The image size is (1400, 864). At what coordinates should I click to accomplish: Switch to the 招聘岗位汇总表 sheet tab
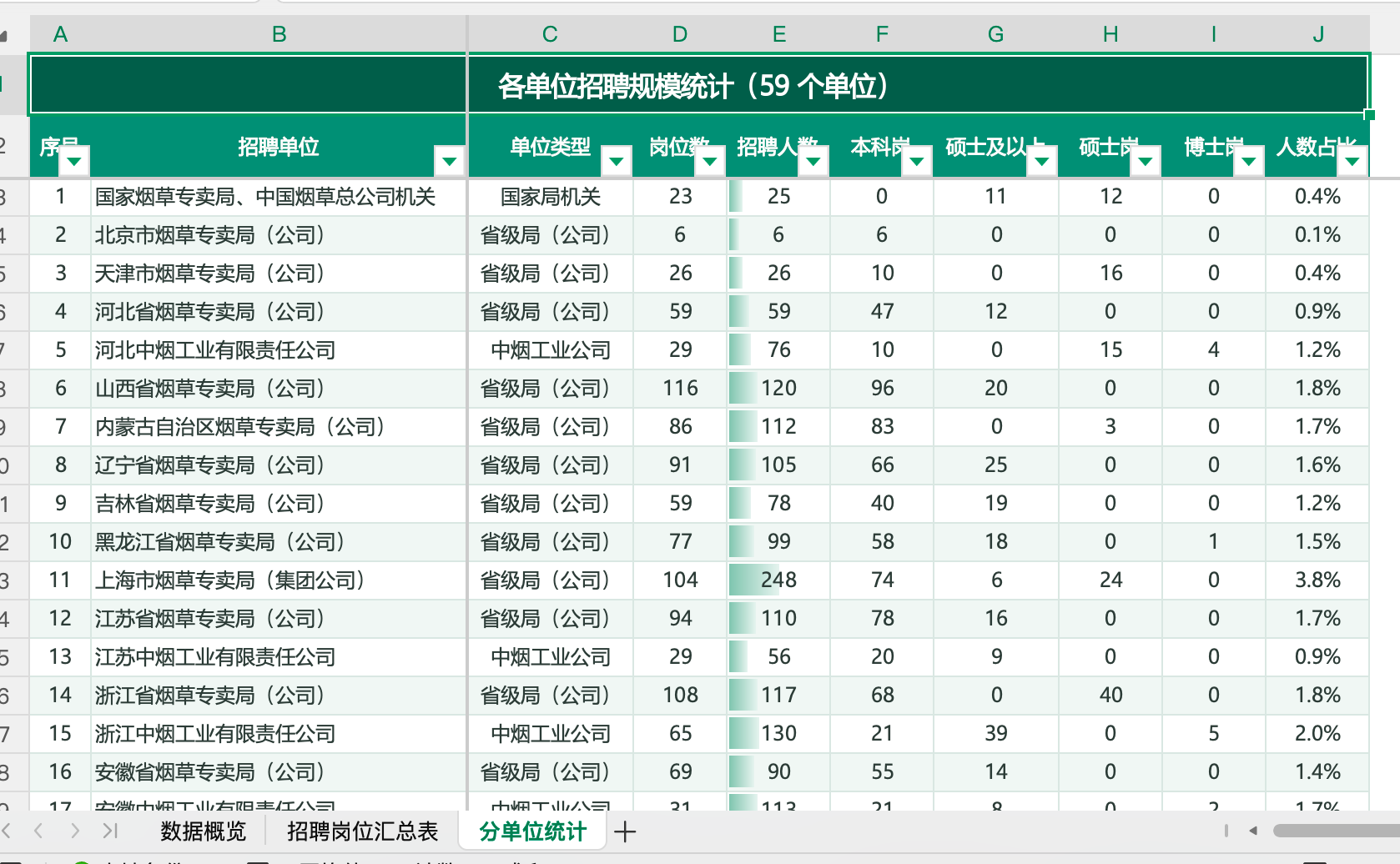point(362,831)
